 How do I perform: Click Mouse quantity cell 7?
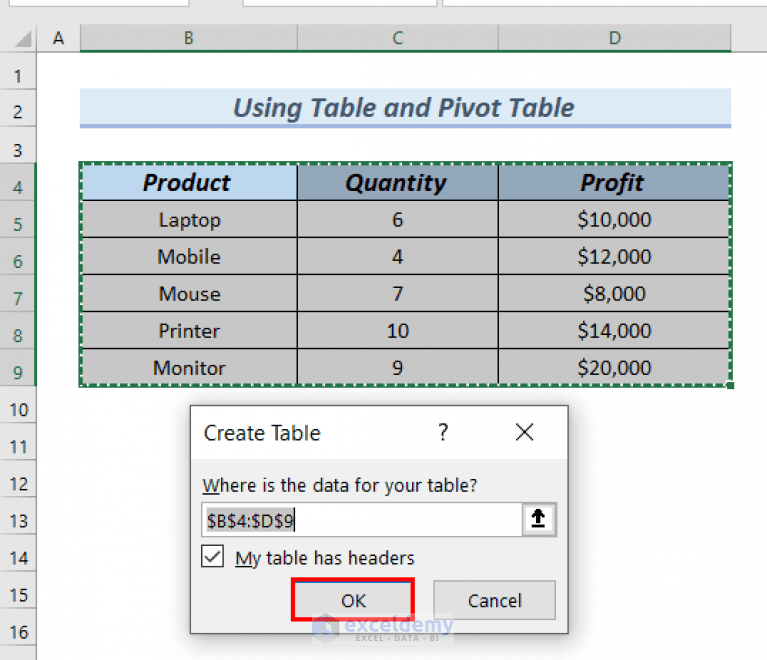pyautogui.click(x=397, y=294)
